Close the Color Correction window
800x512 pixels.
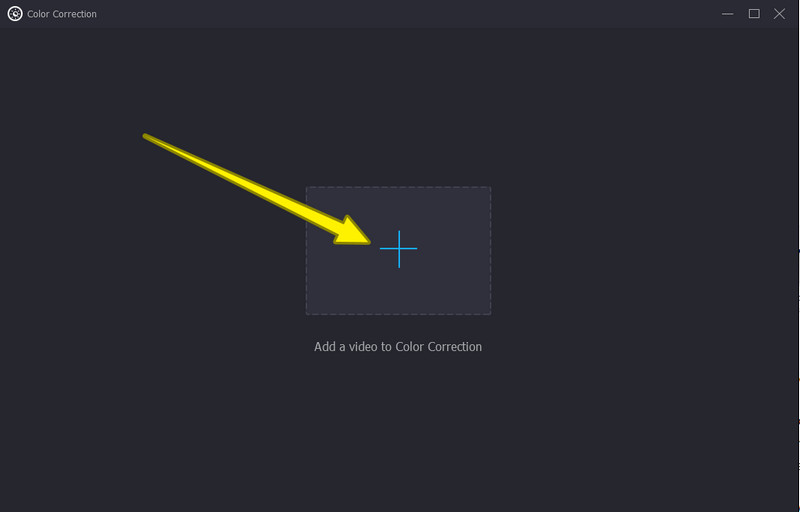[x=779, y=14]
